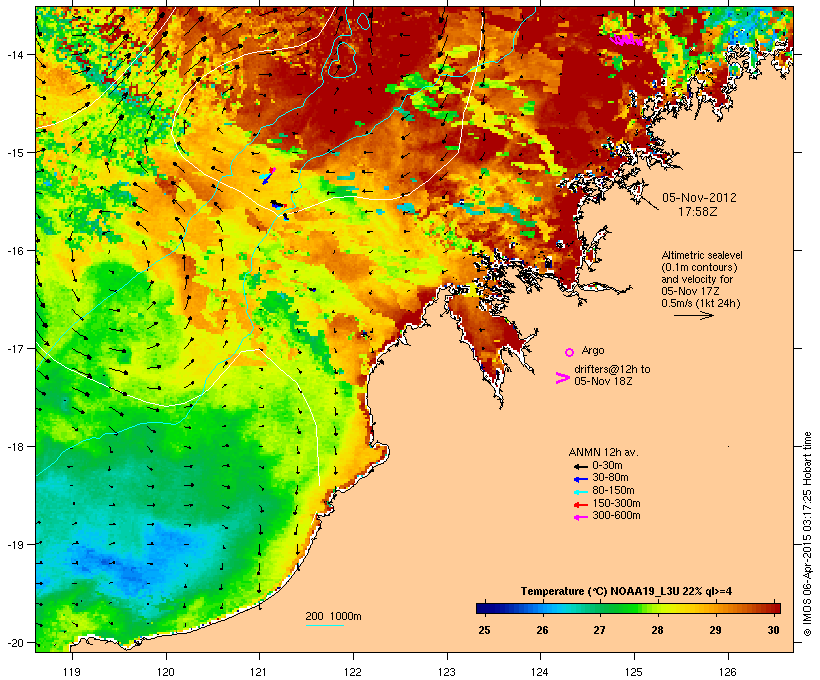The image size is (820, 680).
Task: Click the longitude axis label 122
Action: (x=353, y=672)
